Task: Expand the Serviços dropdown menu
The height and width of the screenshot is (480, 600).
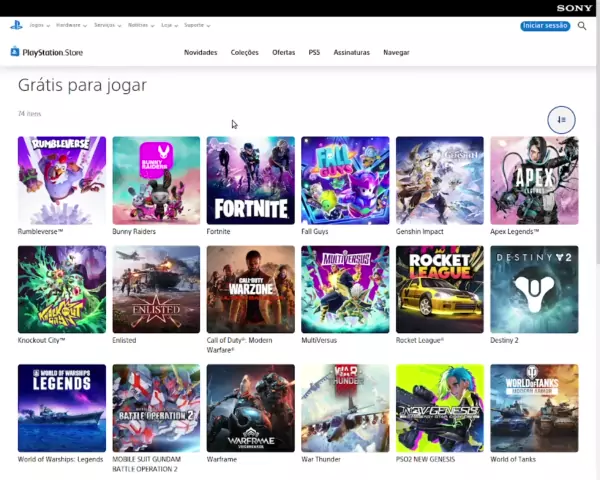Action: [108, 25]
